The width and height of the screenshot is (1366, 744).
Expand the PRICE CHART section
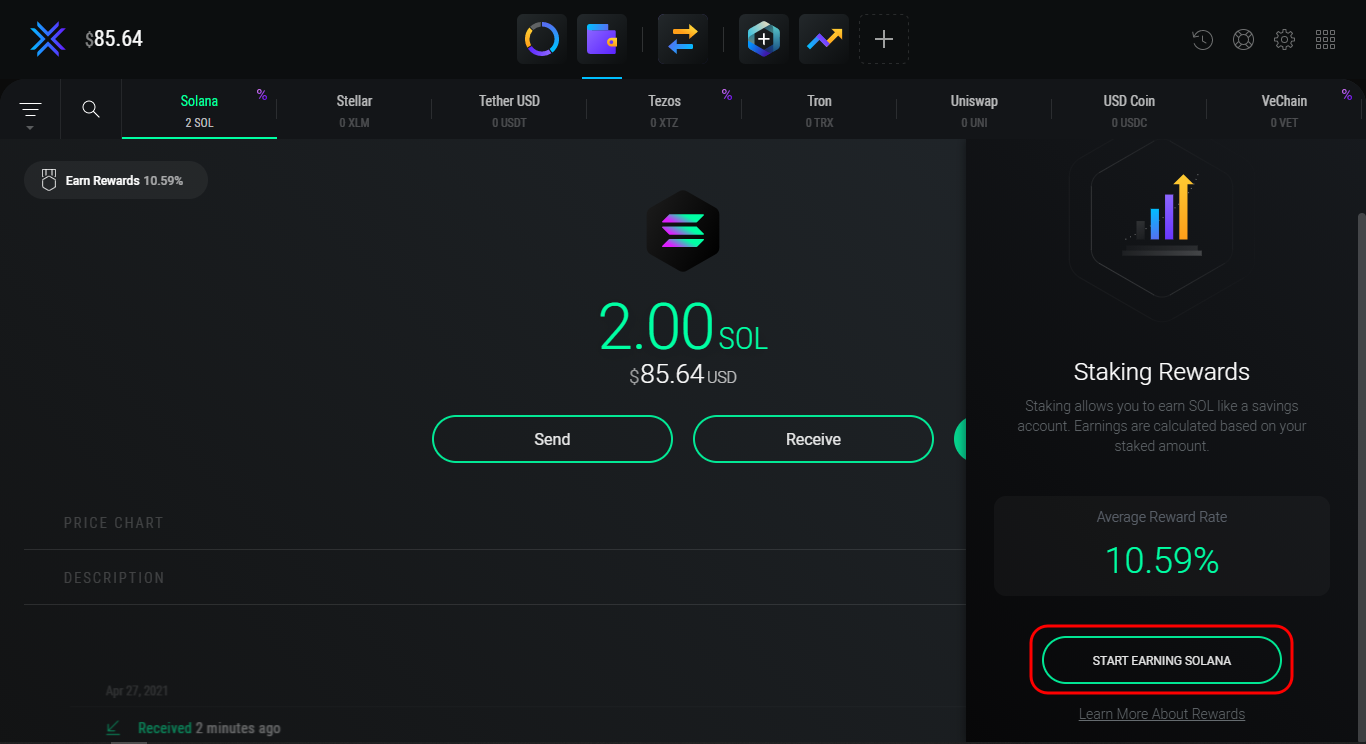pyautogui.click(x=114, y=523)
